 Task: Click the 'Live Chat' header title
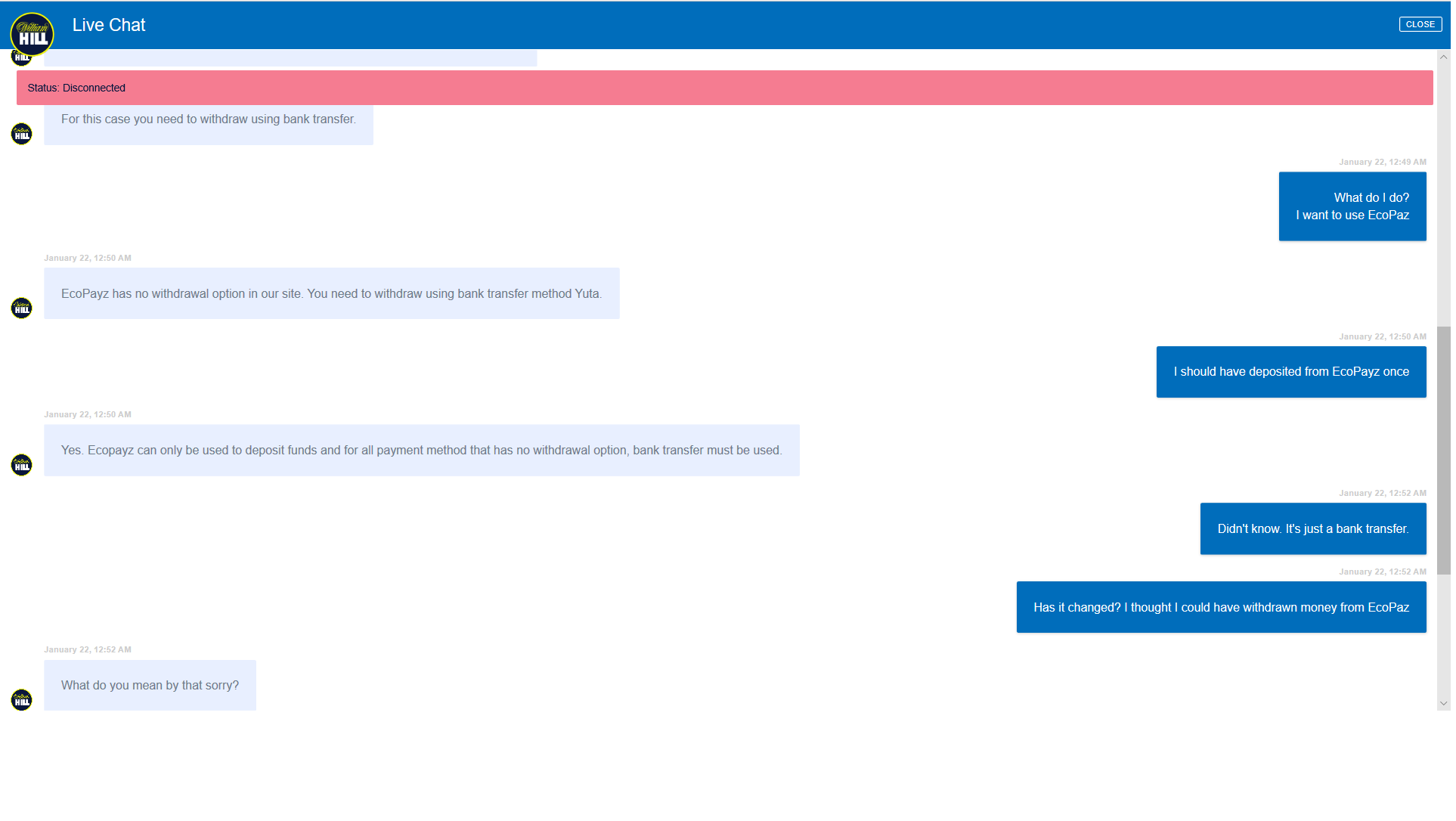point(109,25)
